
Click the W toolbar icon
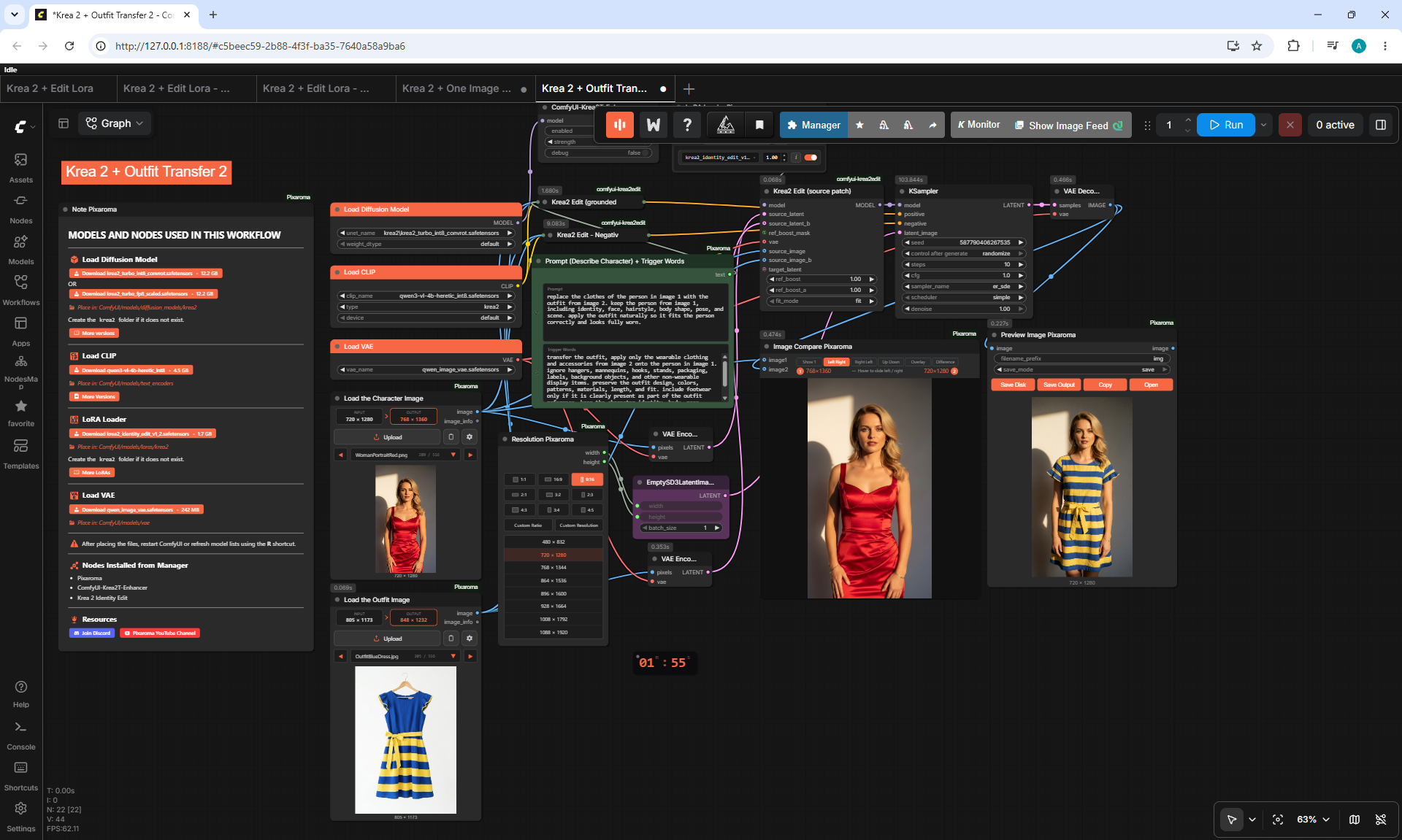[x=654, y=125]
